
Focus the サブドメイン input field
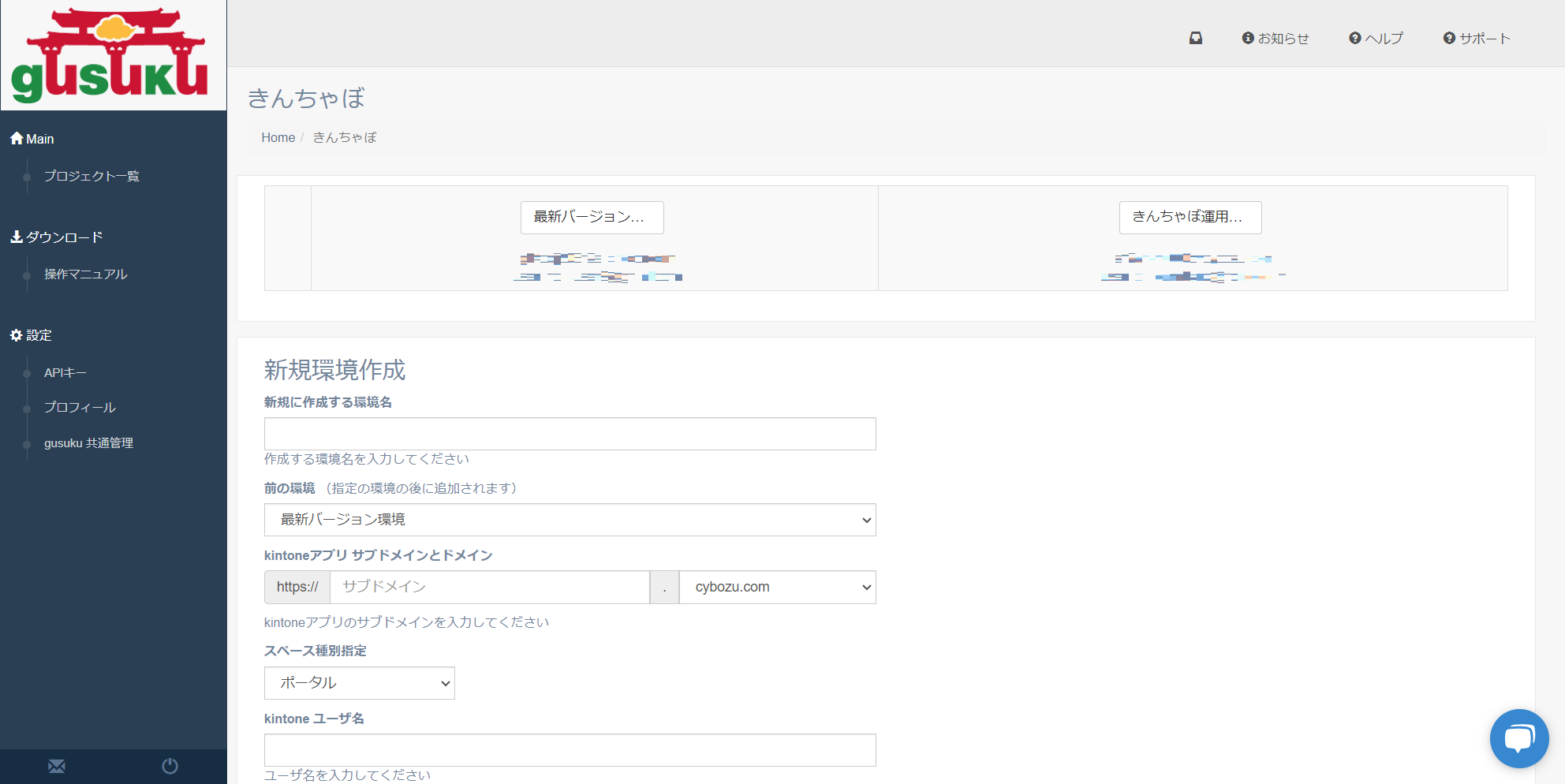[x=489, y=588]
